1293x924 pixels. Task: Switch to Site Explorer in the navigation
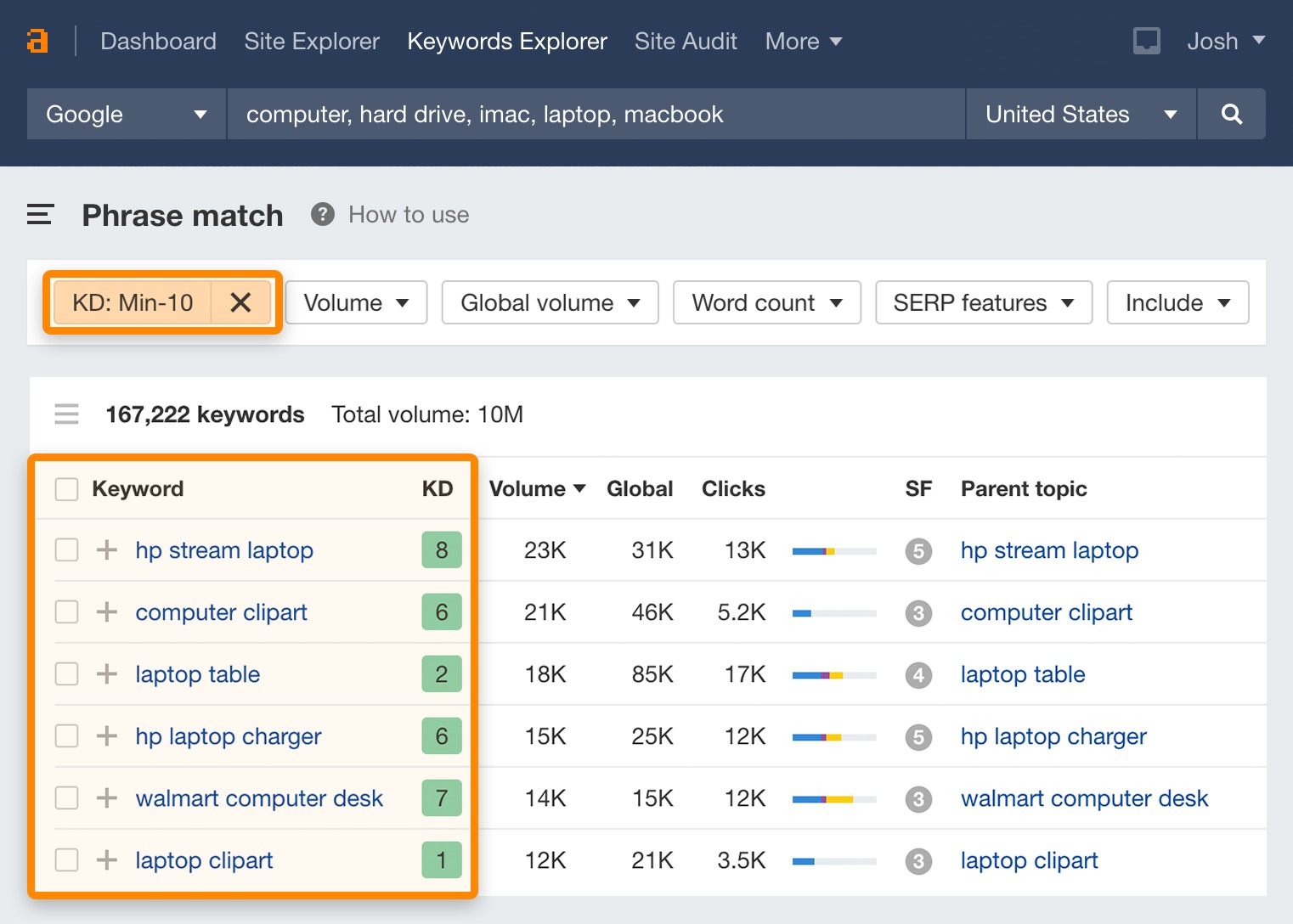point(311,41)
